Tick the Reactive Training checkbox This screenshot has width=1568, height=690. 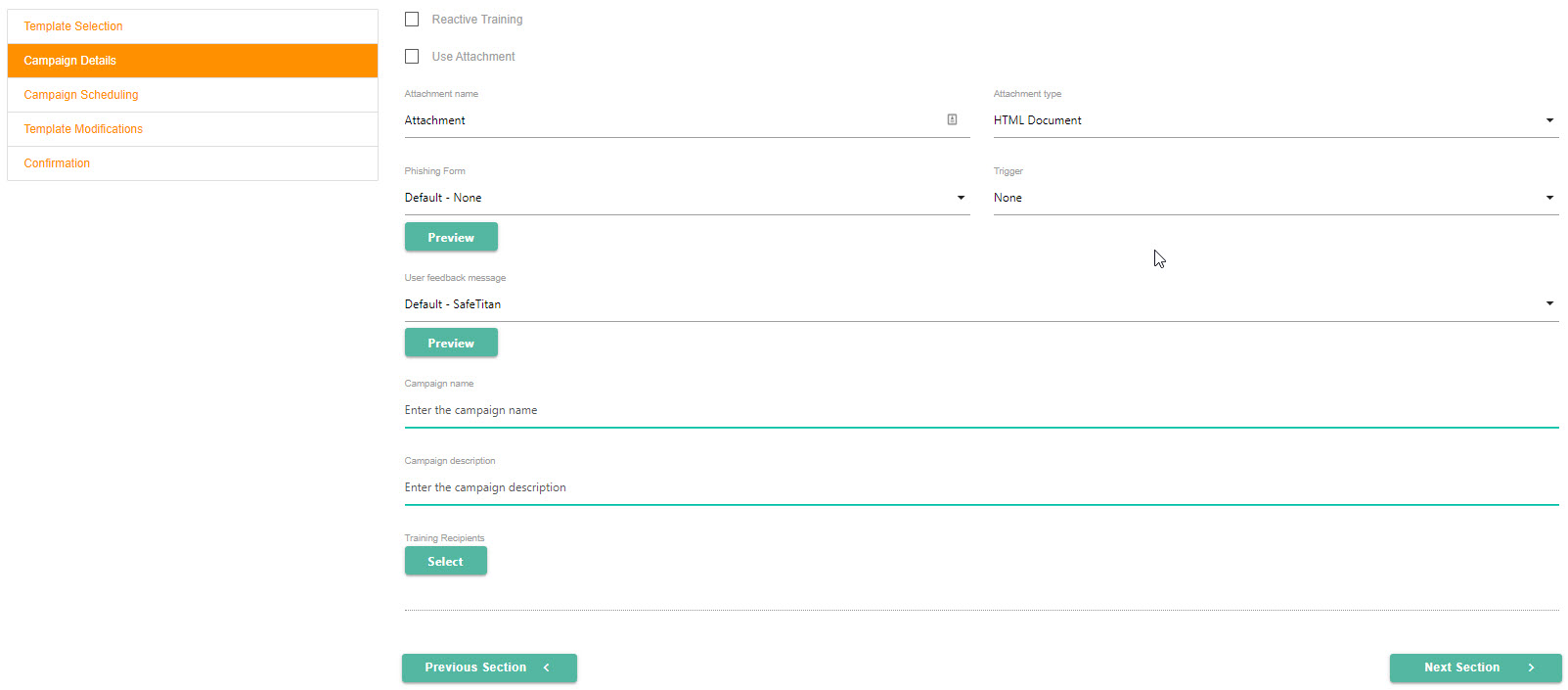click(x=412, y=20)
